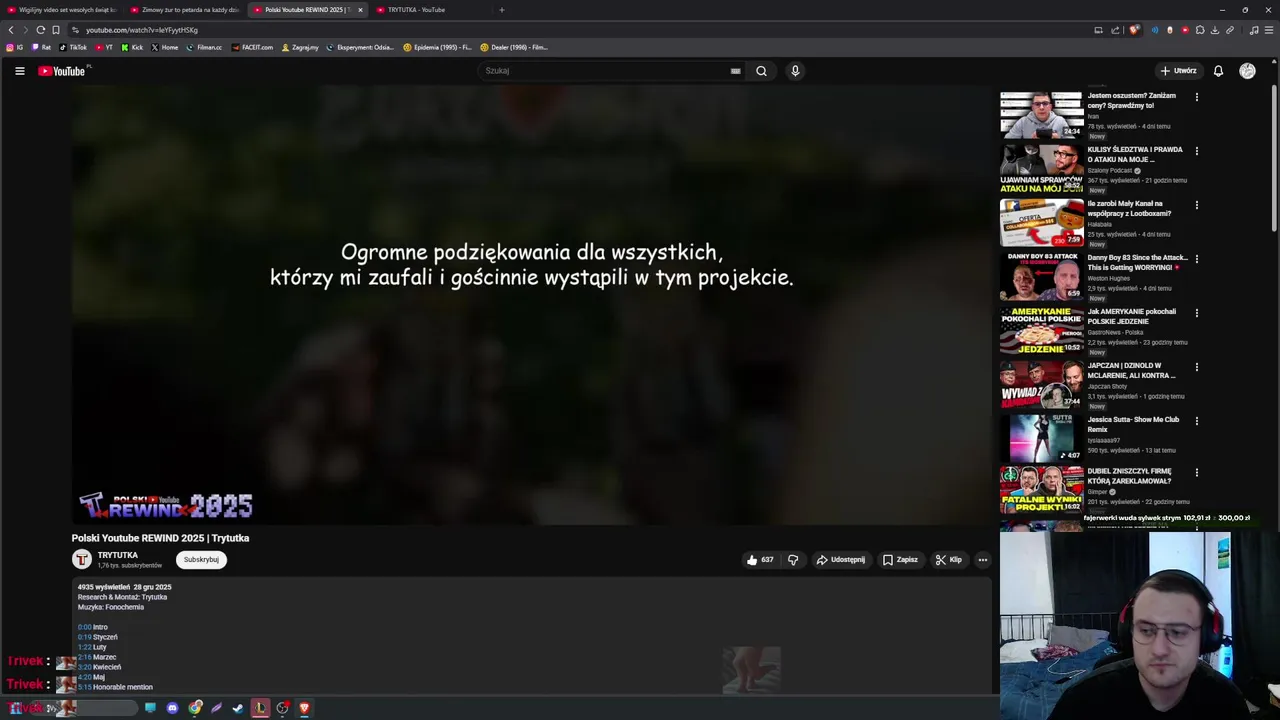The image size is (1280, 720).
Task: Like the video with thumbs-up 637
Action: click(760, 560)
